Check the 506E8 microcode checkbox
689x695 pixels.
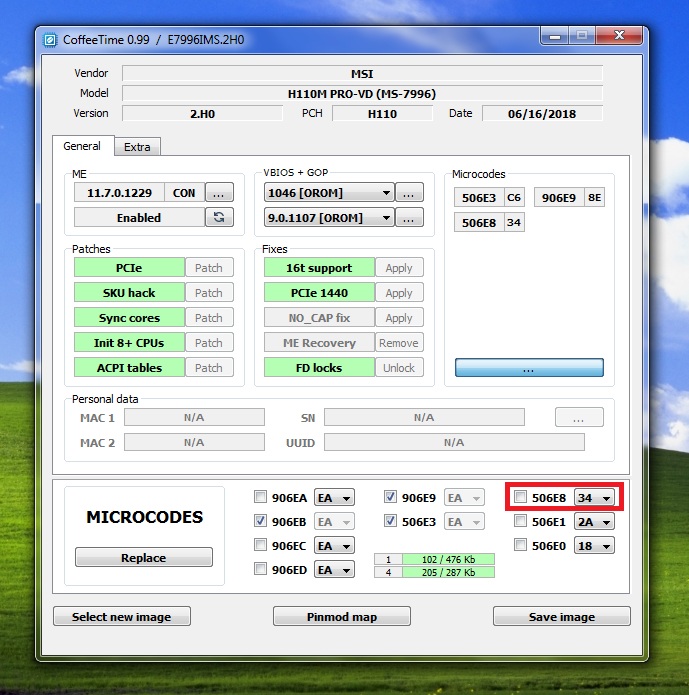coord(520,497)
